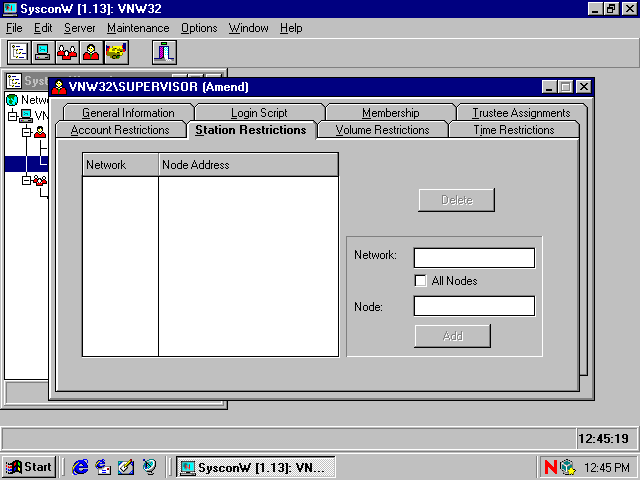The image size is (640, 480).
Task: Click the SysconW icon in main title bar
Action: (10, 9)
